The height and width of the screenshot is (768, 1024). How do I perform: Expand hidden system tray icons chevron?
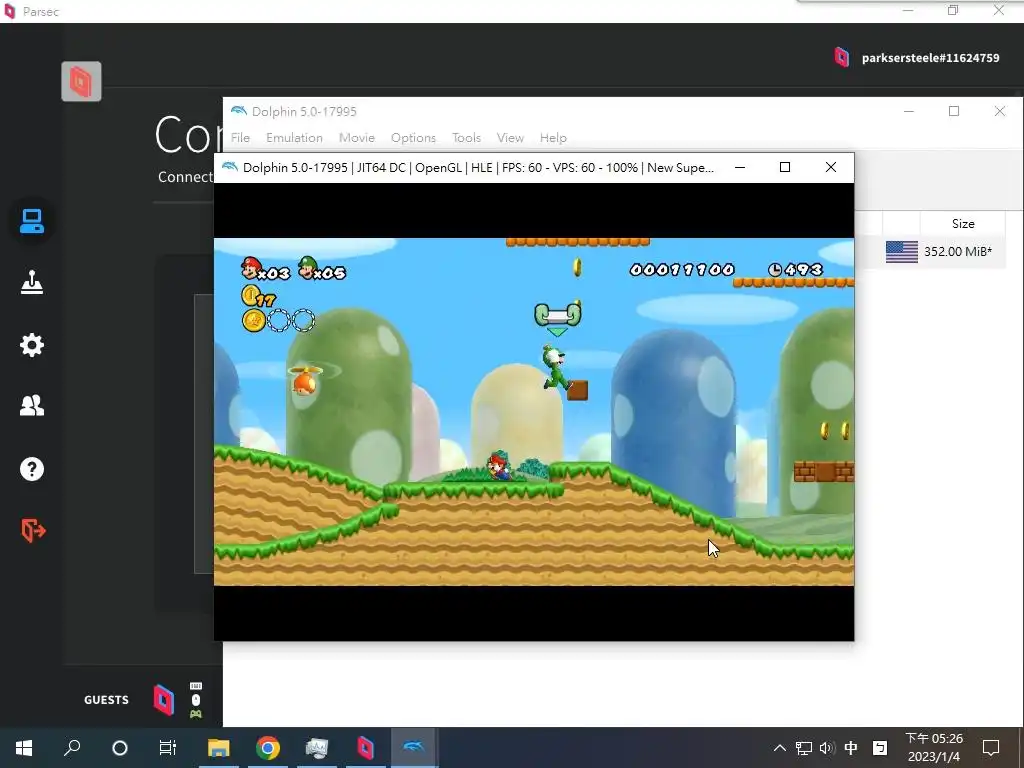click(x=779, y=748)
